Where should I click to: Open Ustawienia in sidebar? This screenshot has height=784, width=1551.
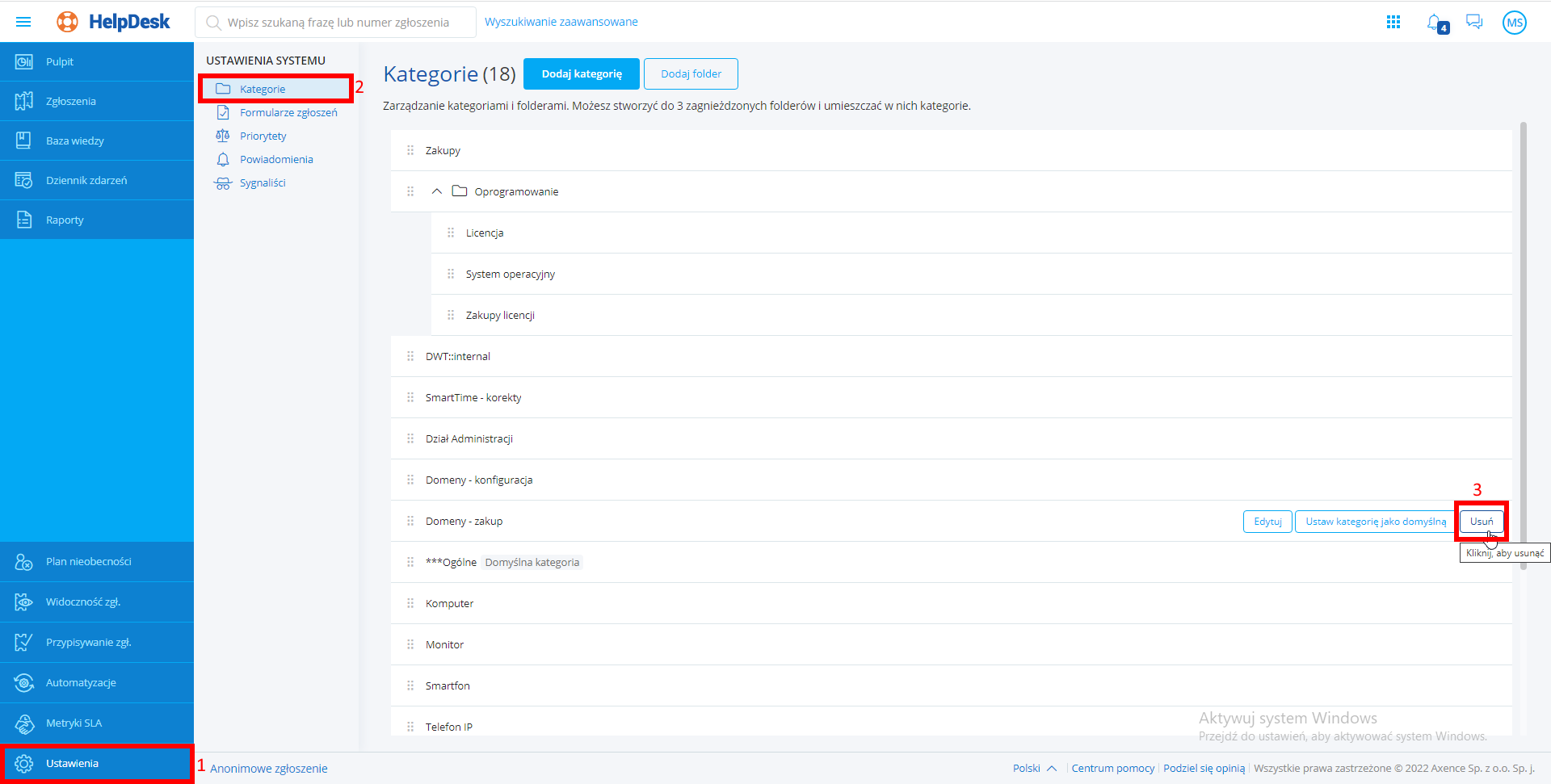point(97,763)
